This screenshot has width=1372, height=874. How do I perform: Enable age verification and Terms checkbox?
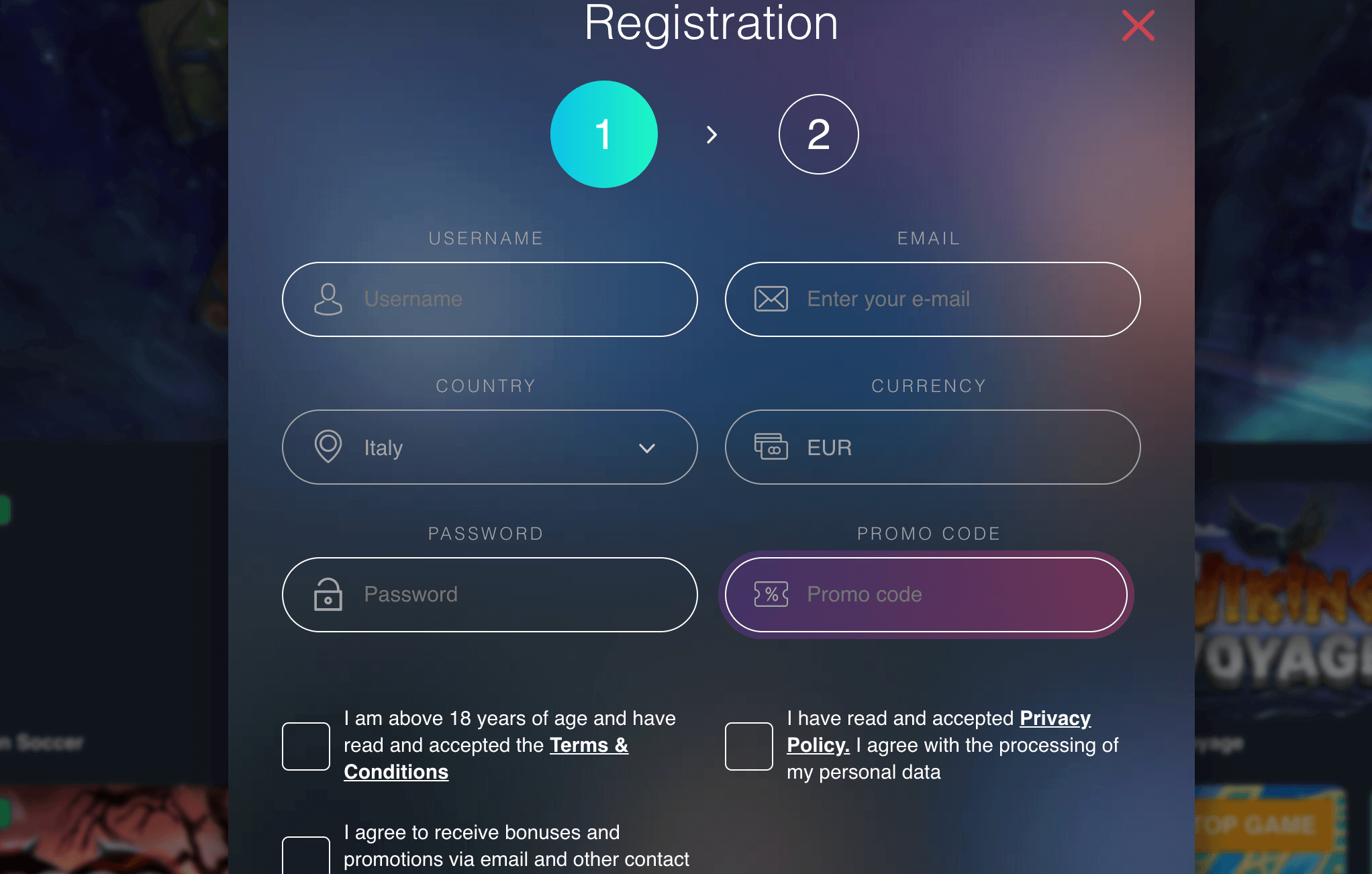305,744
